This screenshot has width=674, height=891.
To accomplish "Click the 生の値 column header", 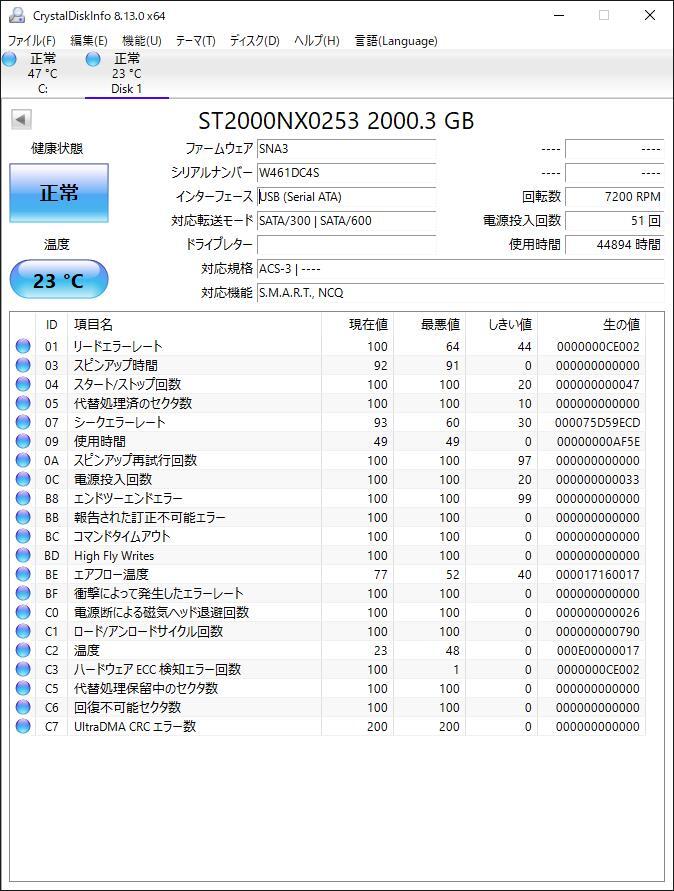I will point(592,324).
